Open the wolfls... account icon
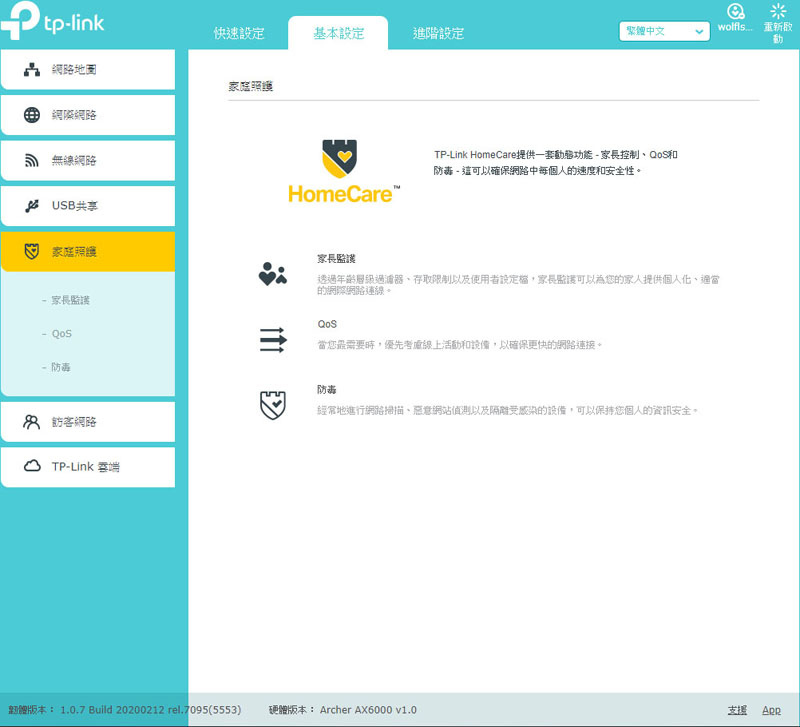Image resolution: width=800 pixels, height=727 pixels. 735,11
